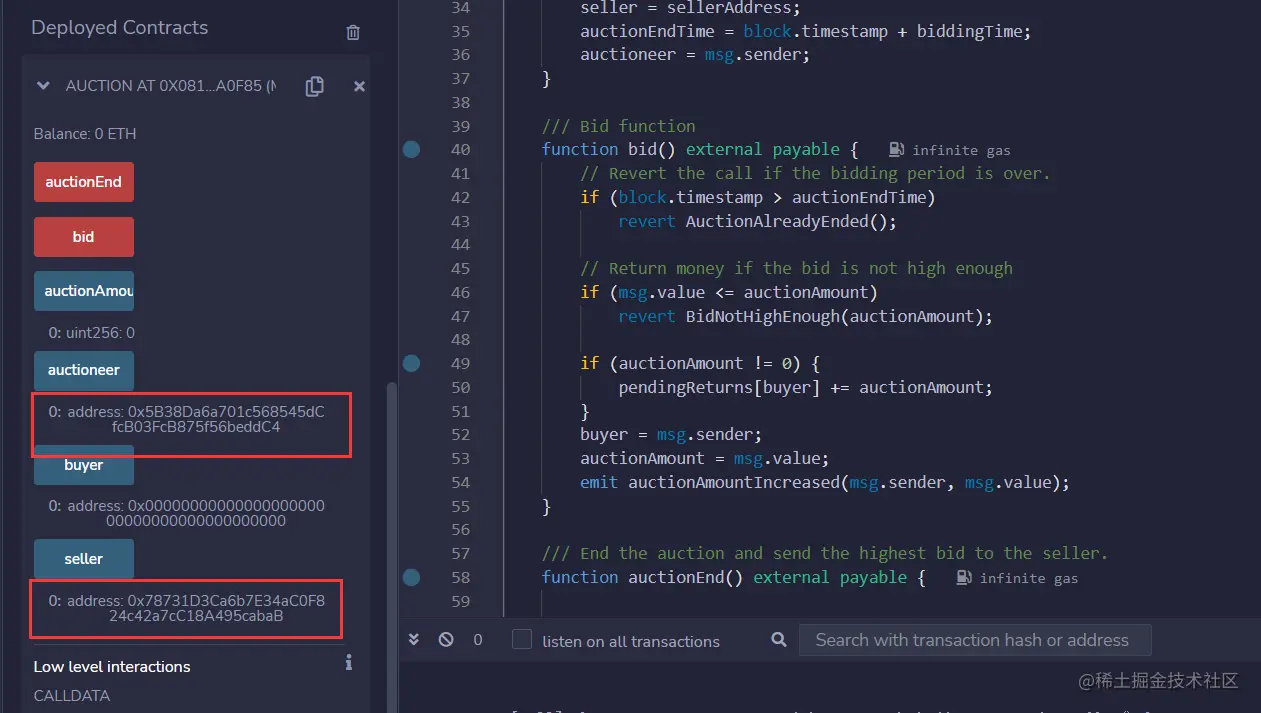Execute the auctionEnd function button
1261x713 pixels.
[x=83, y=182]
